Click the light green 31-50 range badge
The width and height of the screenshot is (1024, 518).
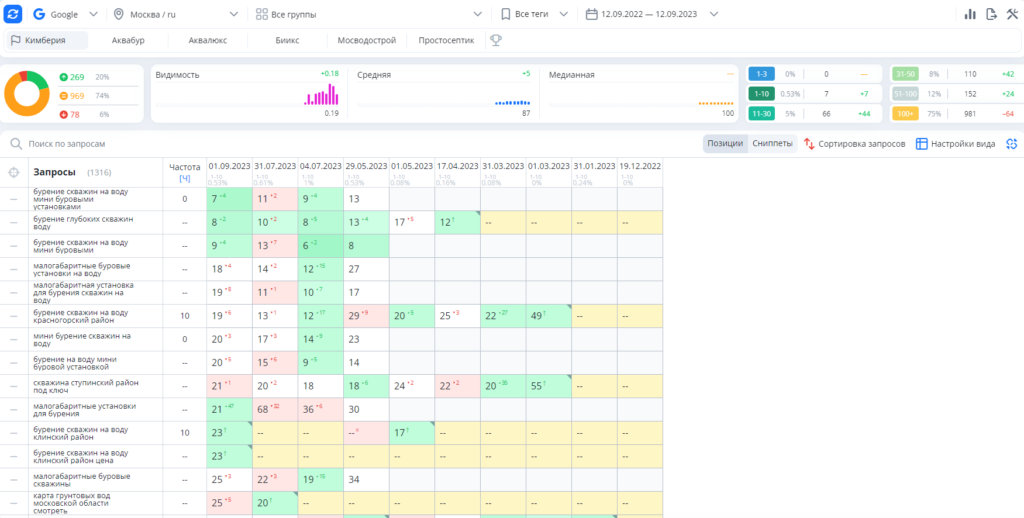905,74
